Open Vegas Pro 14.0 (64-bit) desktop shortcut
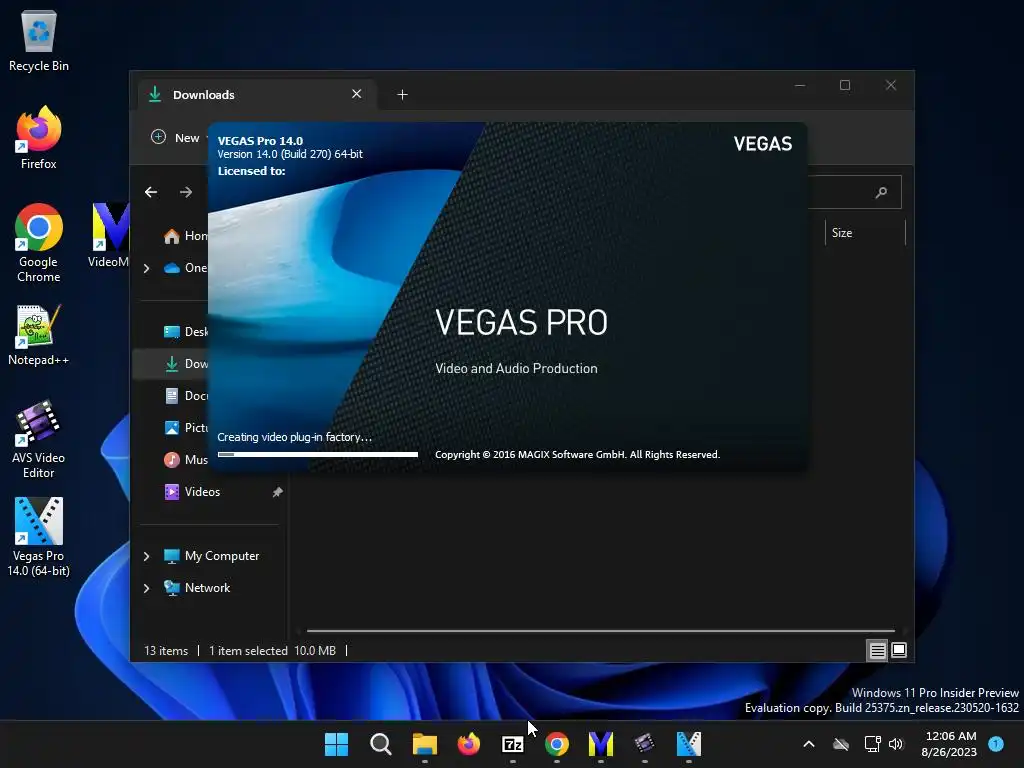 click(39, 537)
